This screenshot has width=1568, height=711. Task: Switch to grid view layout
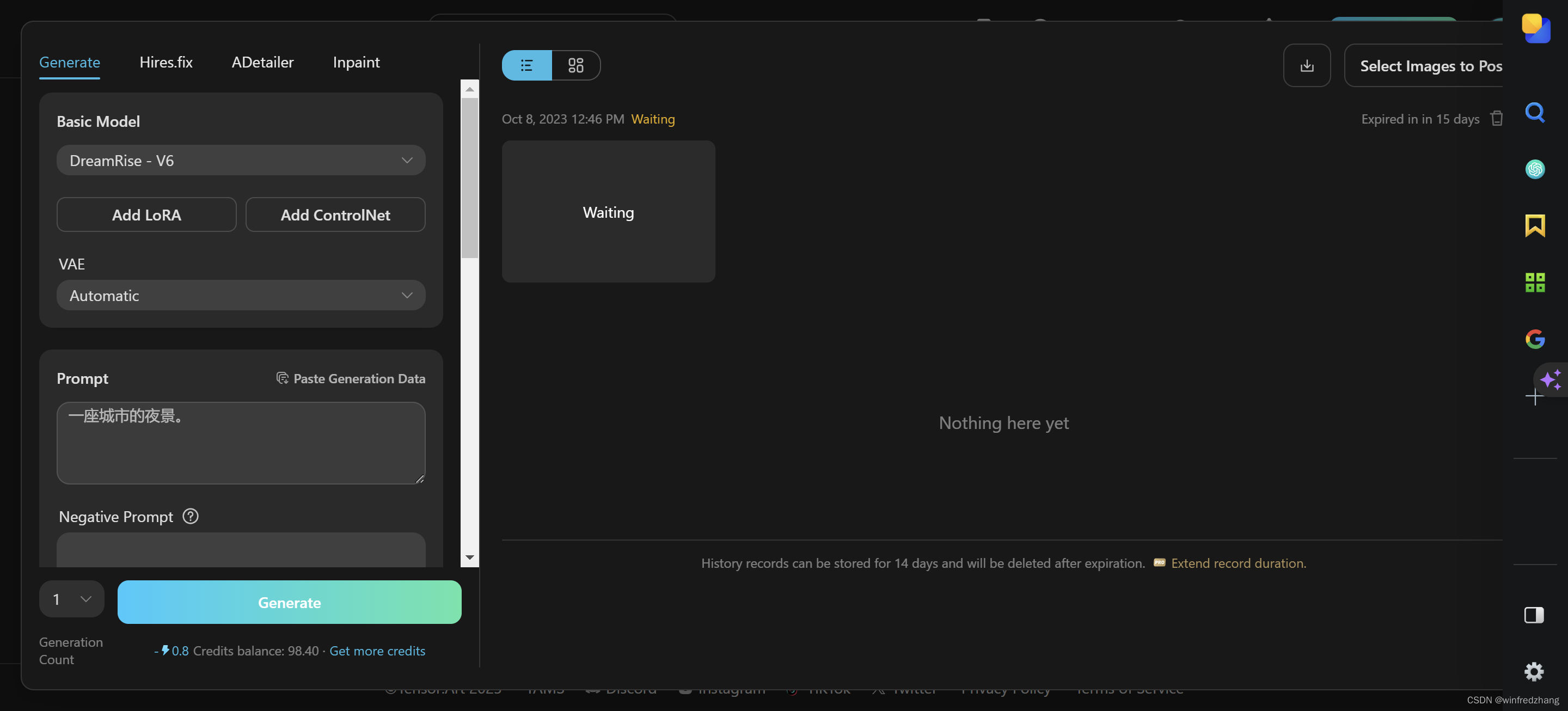pyautogui.click(x=575, y=65)
